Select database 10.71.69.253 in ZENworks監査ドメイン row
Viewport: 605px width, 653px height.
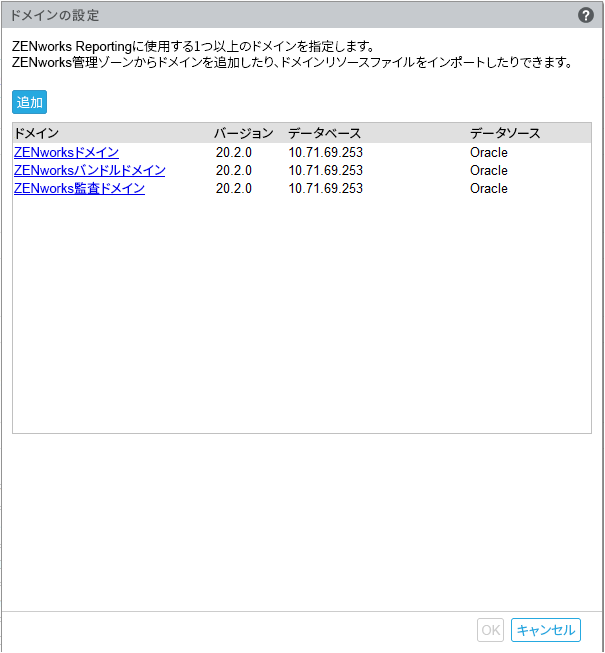click(326, 188)
